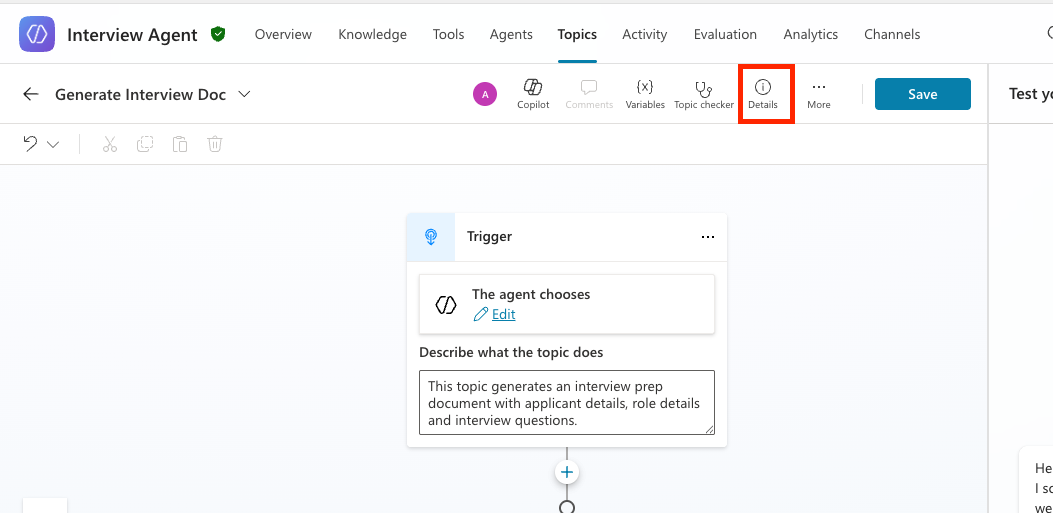Screen dimensions: 1053x513
Task: Switch to the Knowledge tab
Action: [x=372, y=34]
